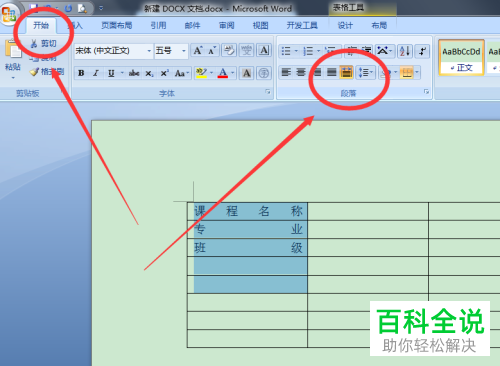Toggle bold formatting
Screen dimensions: 500x366
(x=81, y=73)
